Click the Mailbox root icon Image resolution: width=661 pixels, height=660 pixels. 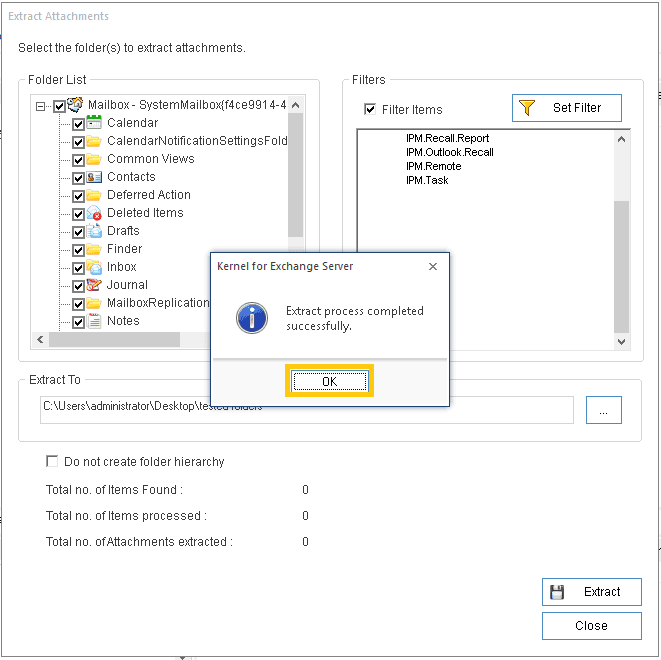(x=75, y=104)
